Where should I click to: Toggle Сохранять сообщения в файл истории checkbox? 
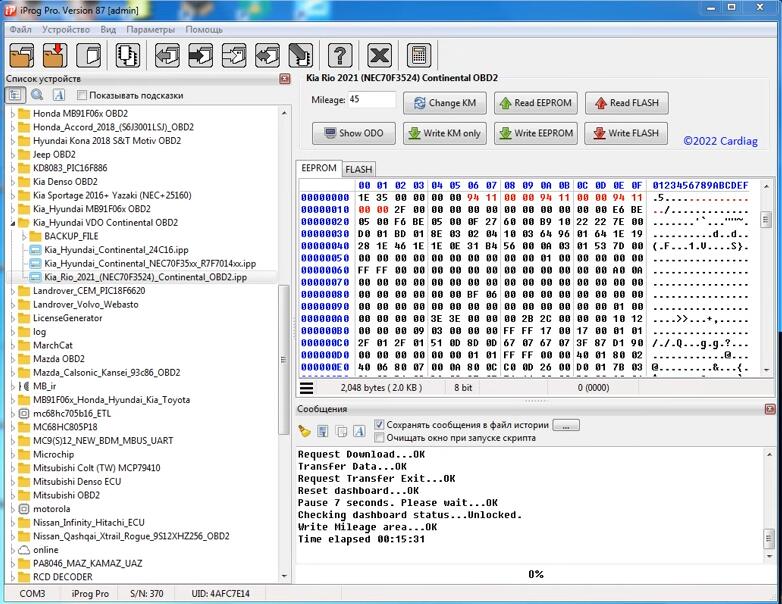coord(379,424)
